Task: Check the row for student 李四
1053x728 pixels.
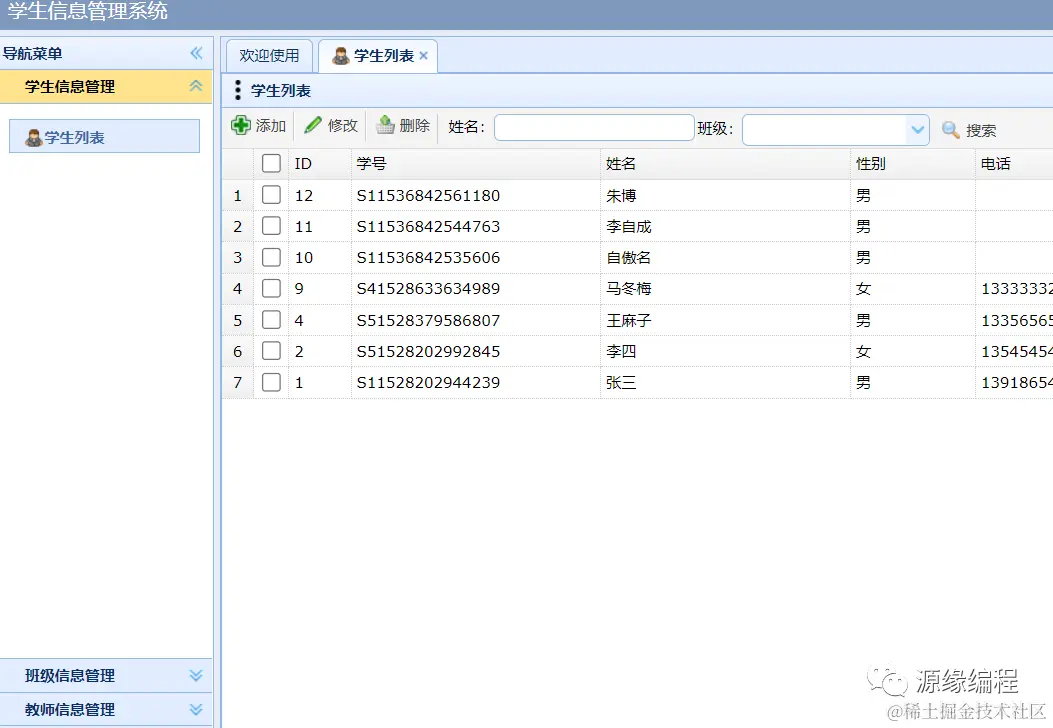Action: 271,351
